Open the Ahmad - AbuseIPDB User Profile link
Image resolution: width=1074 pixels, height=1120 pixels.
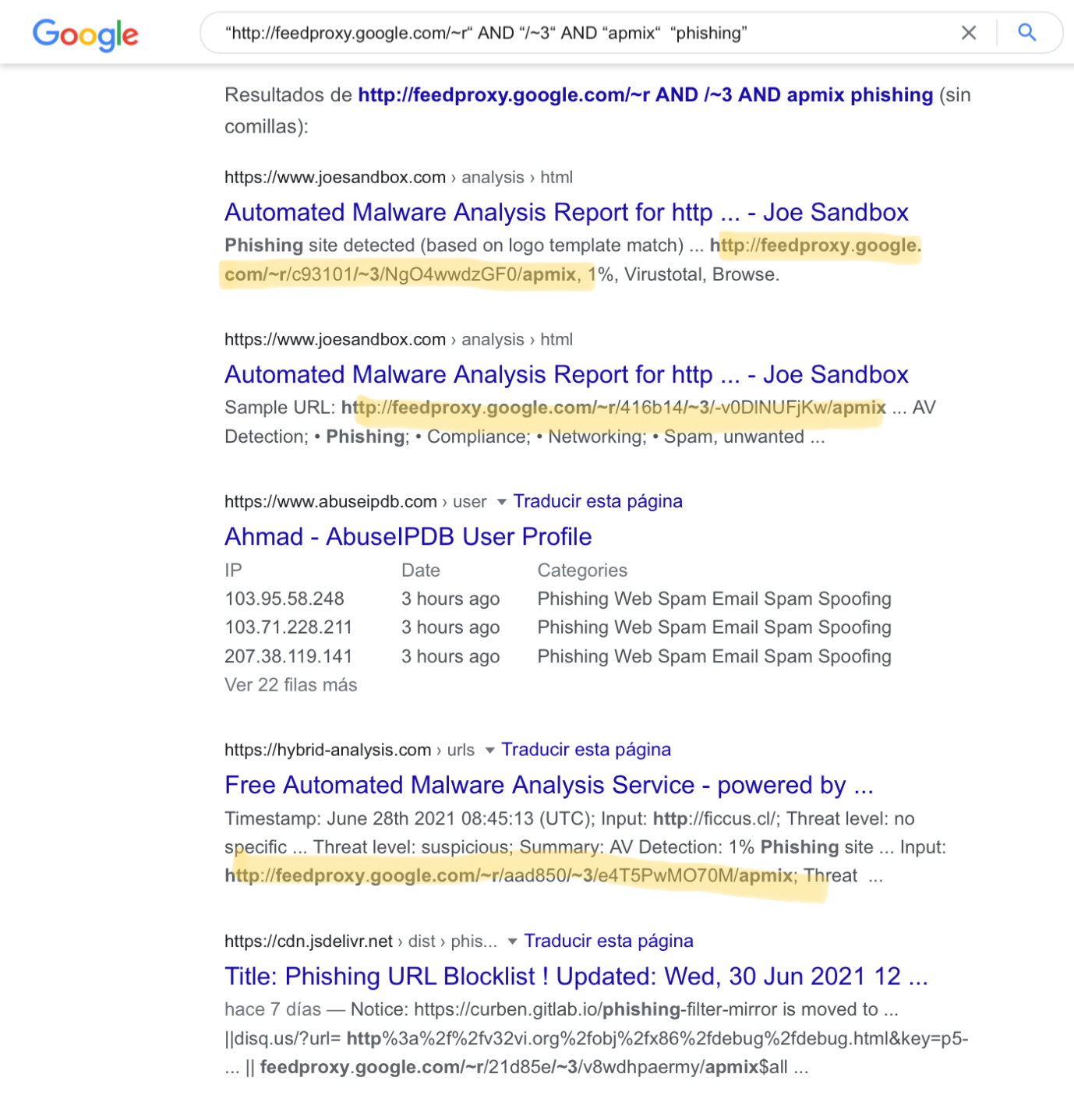pyautogui.click(x=407, y=536)
